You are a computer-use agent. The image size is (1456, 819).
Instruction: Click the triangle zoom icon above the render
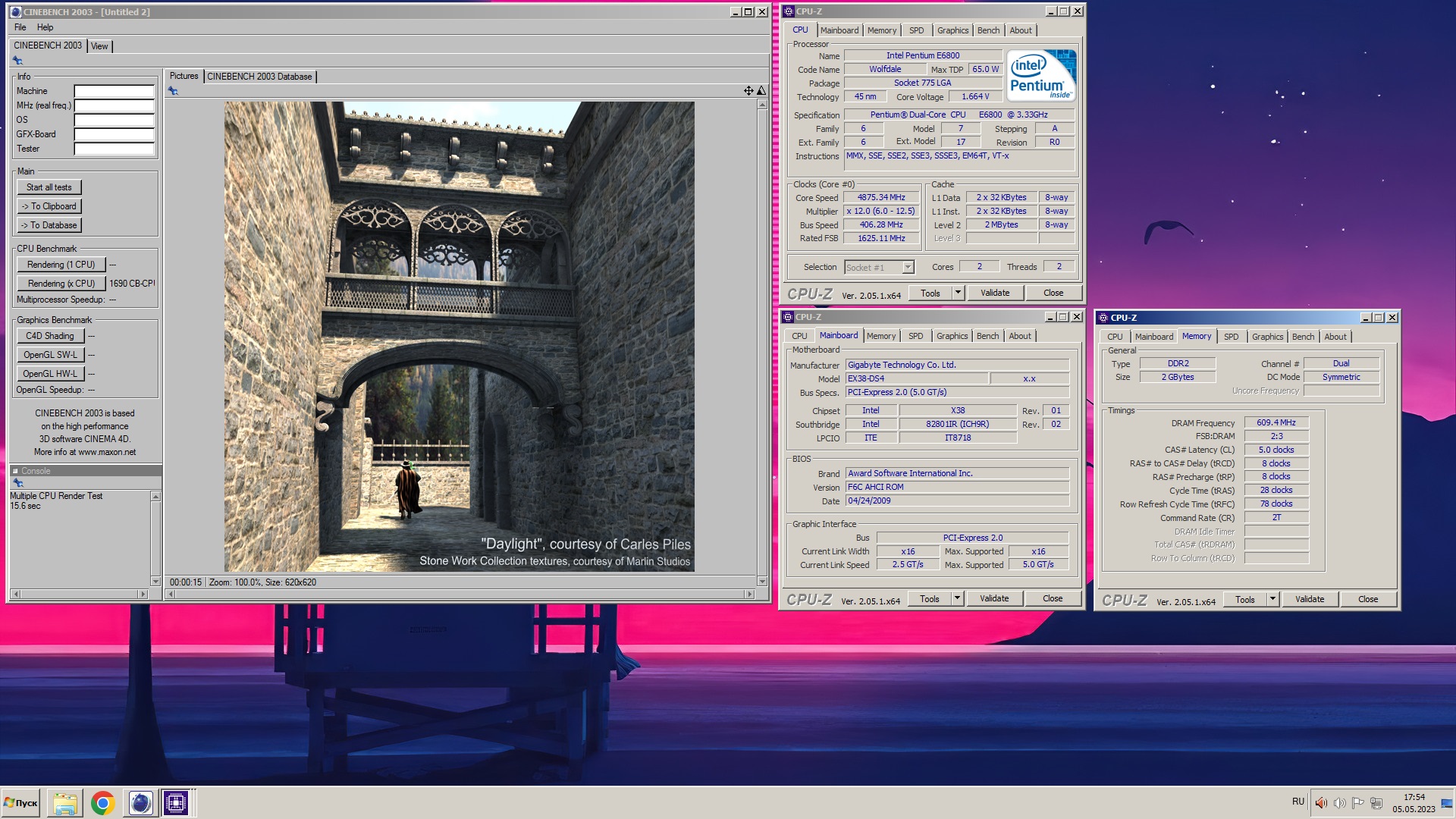tap(761, 91)
